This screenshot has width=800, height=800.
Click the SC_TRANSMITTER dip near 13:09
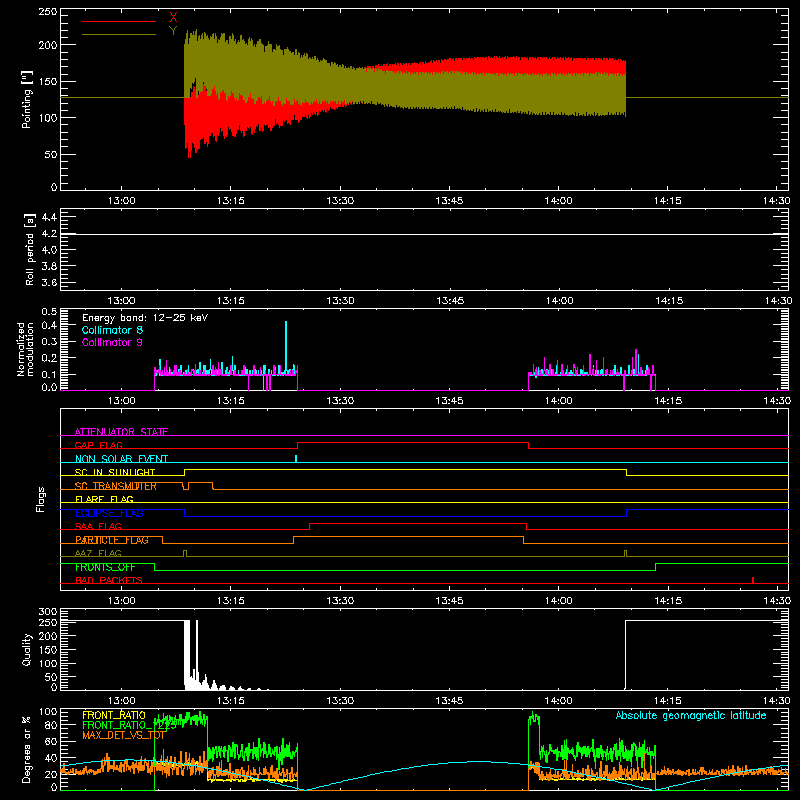click(x=186, y=486)
